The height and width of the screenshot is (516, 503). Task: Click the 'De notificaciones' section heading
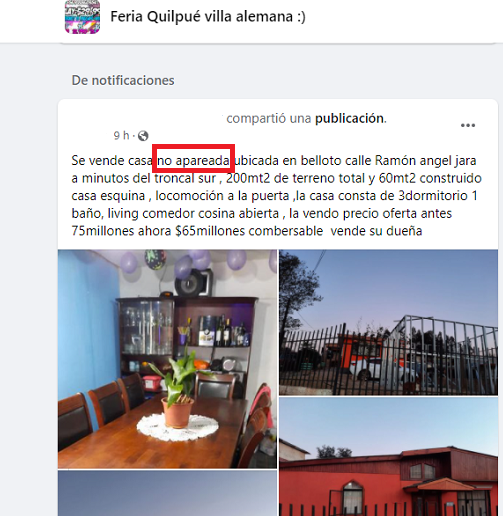[123, 80]
